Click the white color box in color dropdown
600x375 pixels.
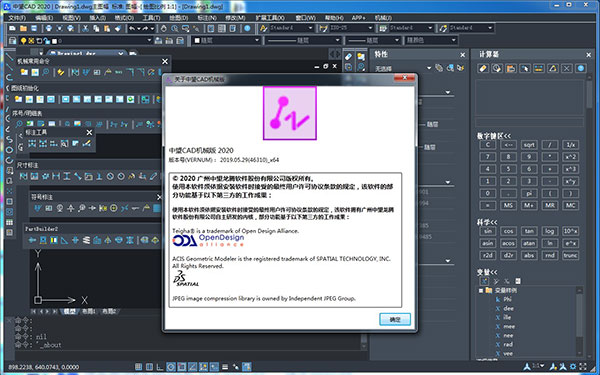click(x=197, y=40)
